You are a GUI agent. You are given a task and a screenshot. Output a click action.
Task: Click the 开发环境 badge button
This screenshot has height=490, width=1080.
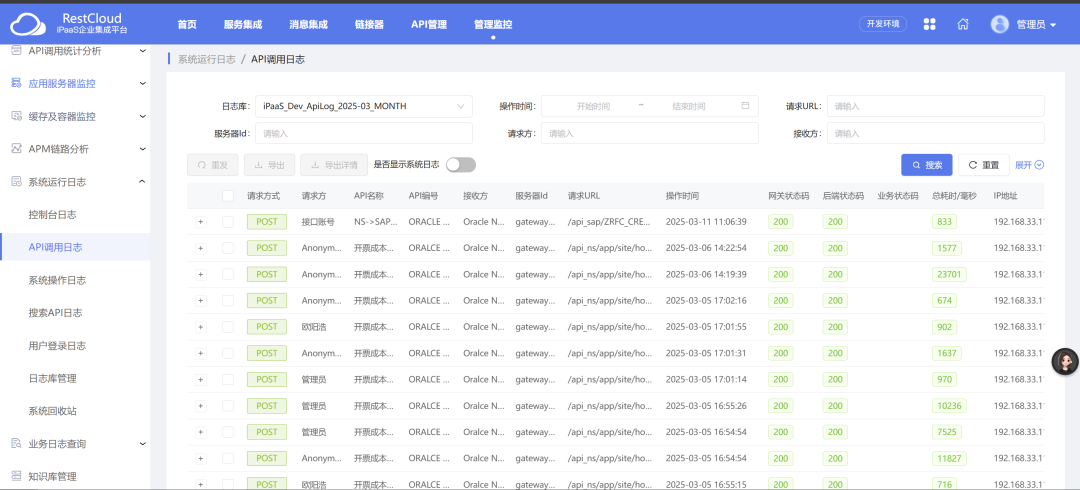[883, 23]
